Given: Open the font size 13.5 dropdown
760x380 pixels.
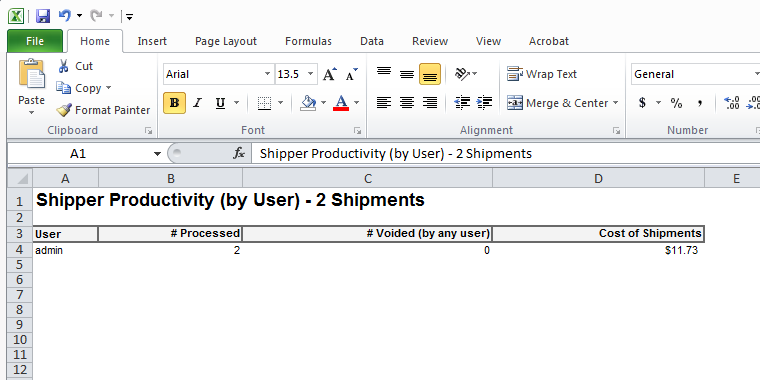Looking at the screenshot, I should click(x=311, y=74).
